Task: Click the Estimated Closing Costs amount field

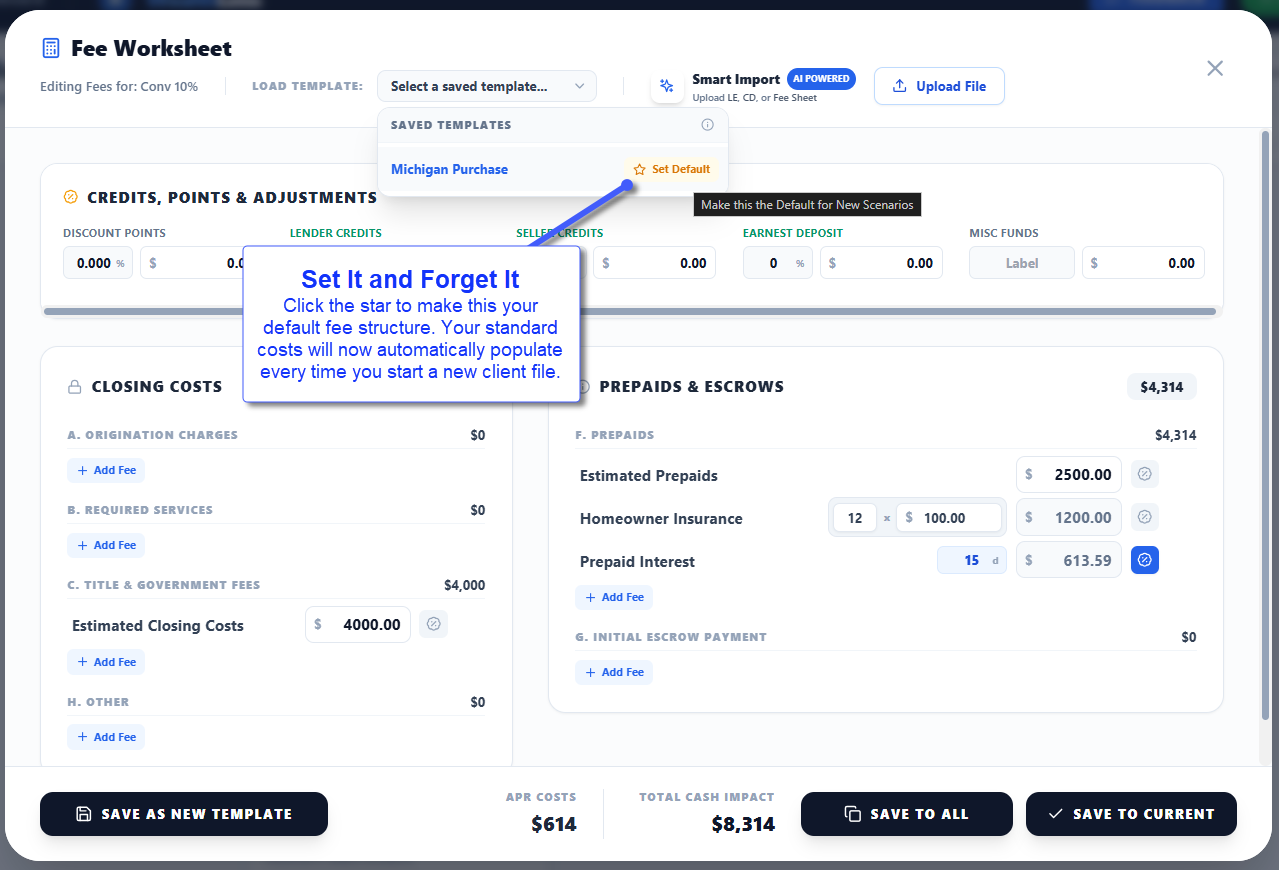Action: point(358,624)
